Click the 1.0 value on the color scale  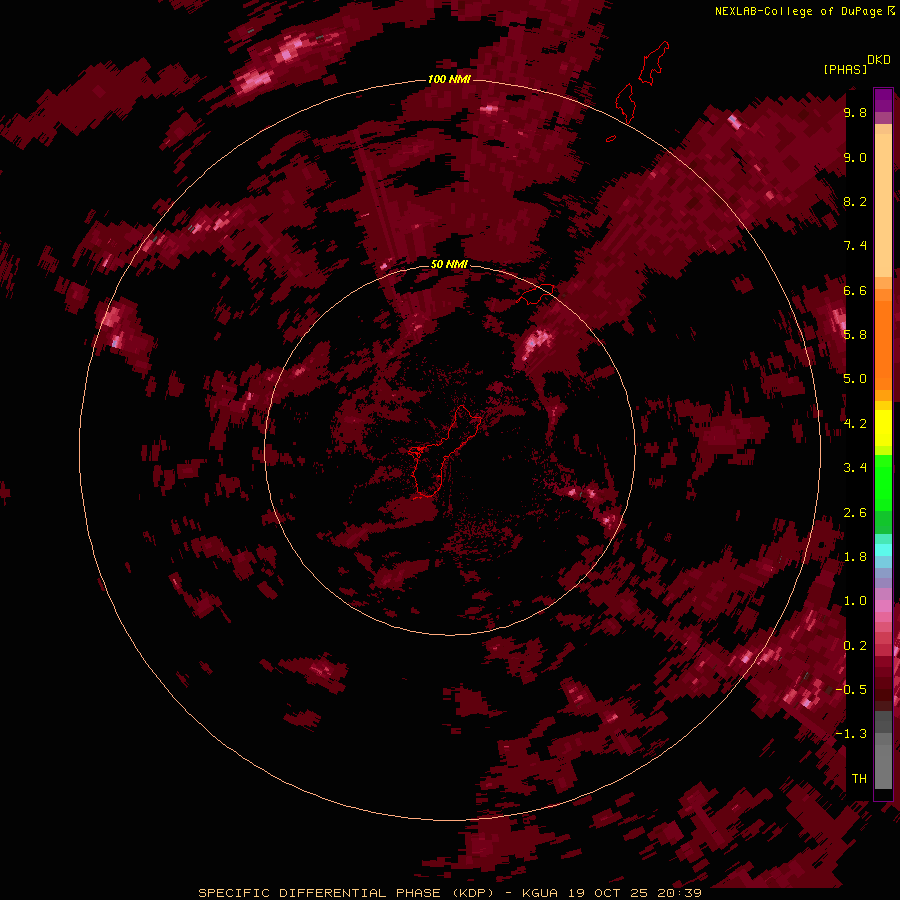(855, 601)
